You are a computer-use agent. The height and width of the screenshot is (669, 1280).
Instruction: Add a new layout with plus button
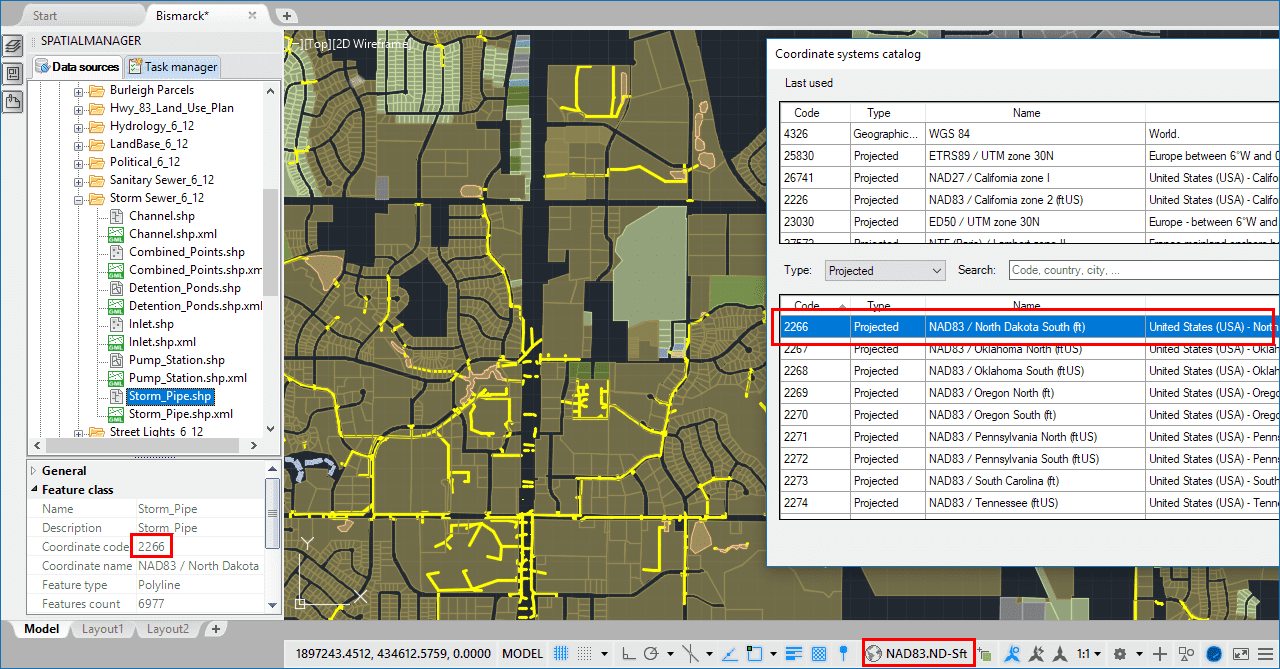215,629
